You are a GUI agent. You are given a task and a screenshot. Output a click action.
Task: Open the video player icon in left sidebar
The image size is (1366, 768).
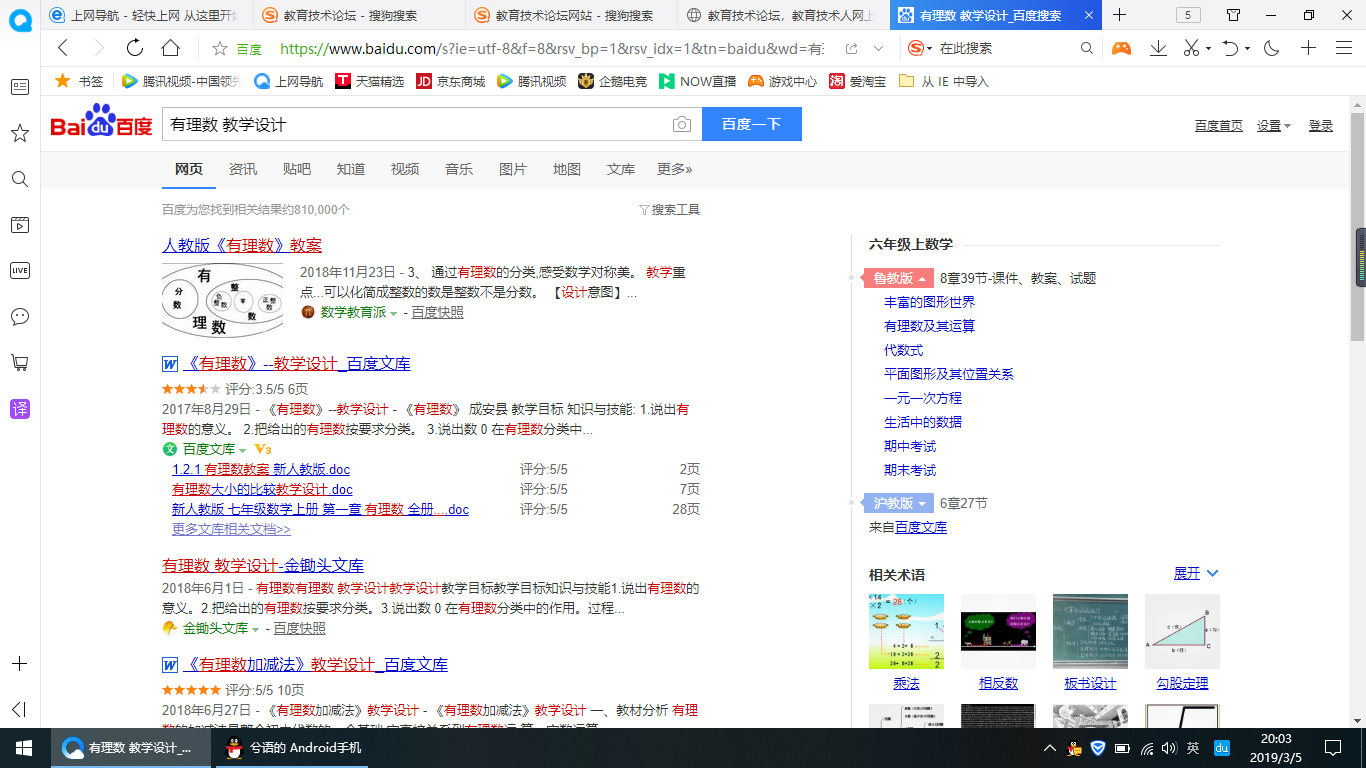[19, 225]
